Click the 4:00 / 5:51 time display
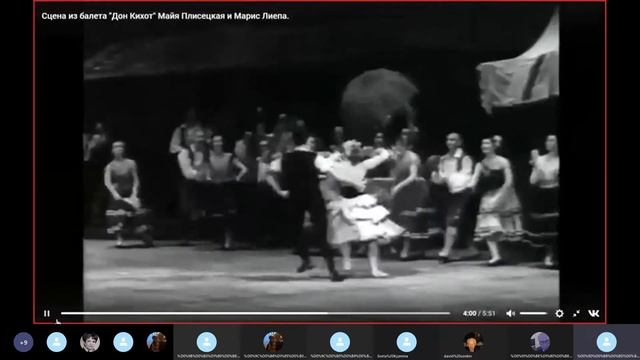 coord(479,313)
